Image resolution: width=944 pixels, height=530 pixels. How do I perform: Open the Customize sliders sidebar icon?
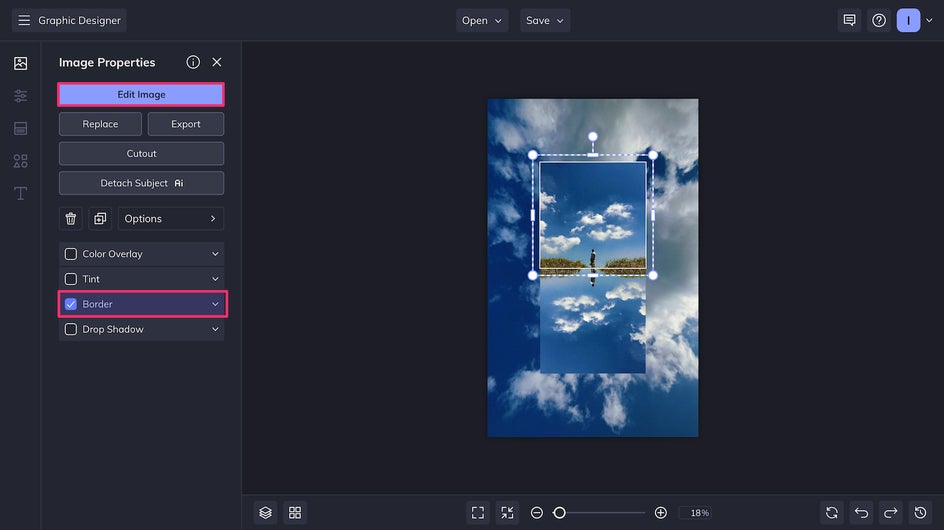click(20, 96)
